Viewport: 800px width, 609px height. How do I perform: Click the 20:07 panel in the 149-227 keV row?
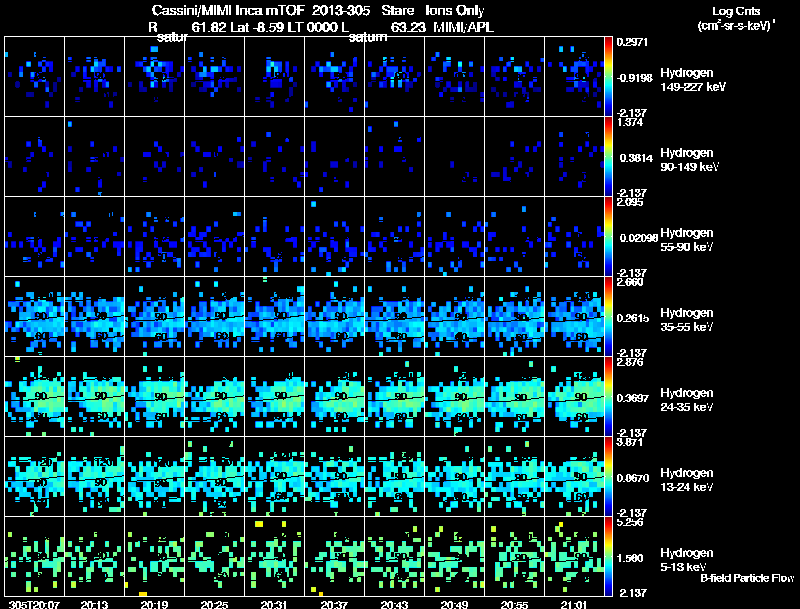(34, 76)
